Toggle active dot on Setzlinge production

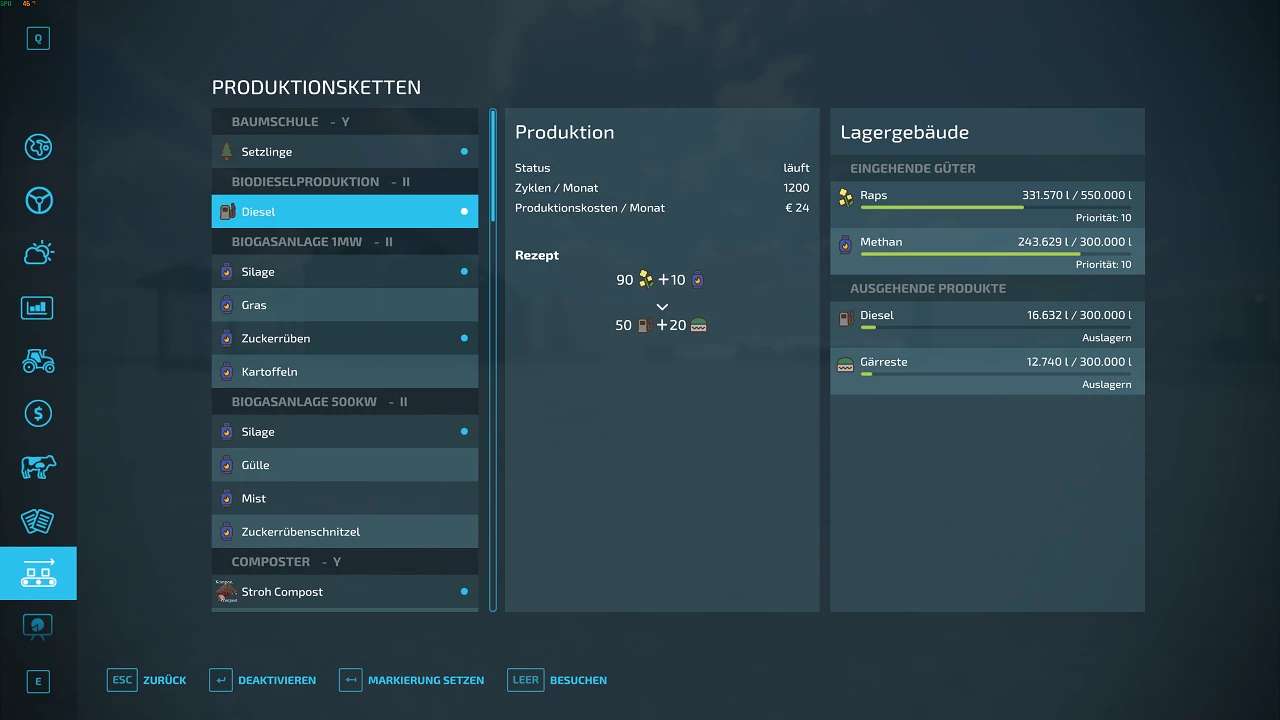click(464, 152)
